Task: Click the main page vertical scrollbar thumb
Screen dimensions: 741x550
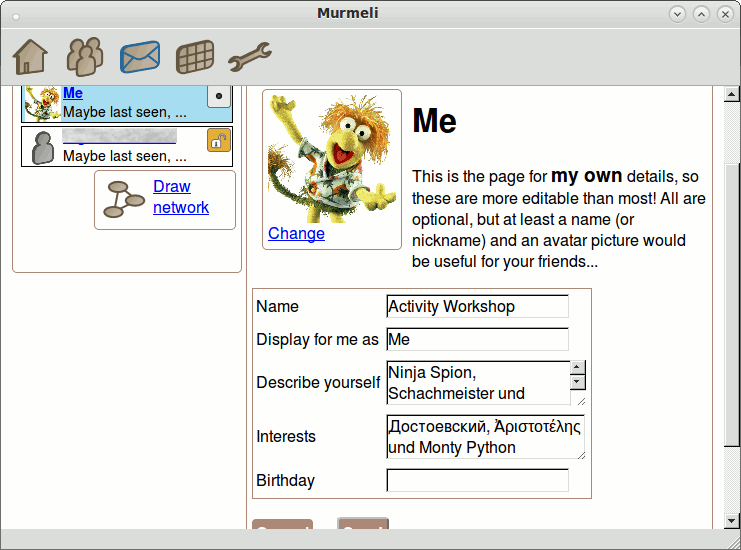Action: [x=732, y=305]
